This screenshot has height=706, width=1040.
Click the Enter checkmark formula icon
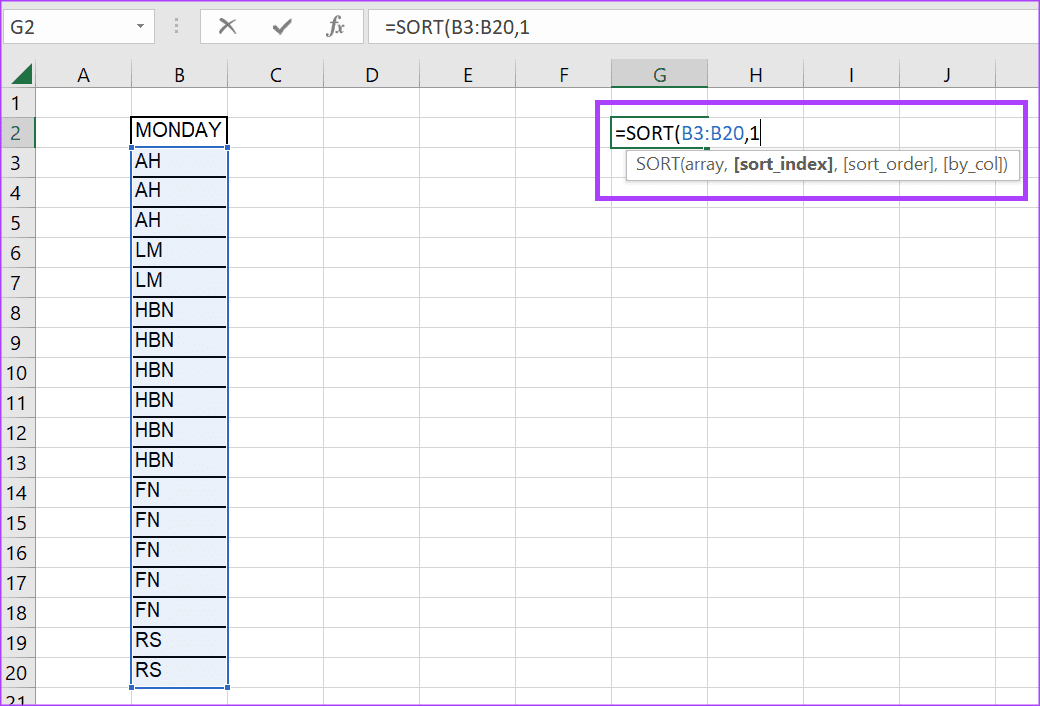pos(281,27)
